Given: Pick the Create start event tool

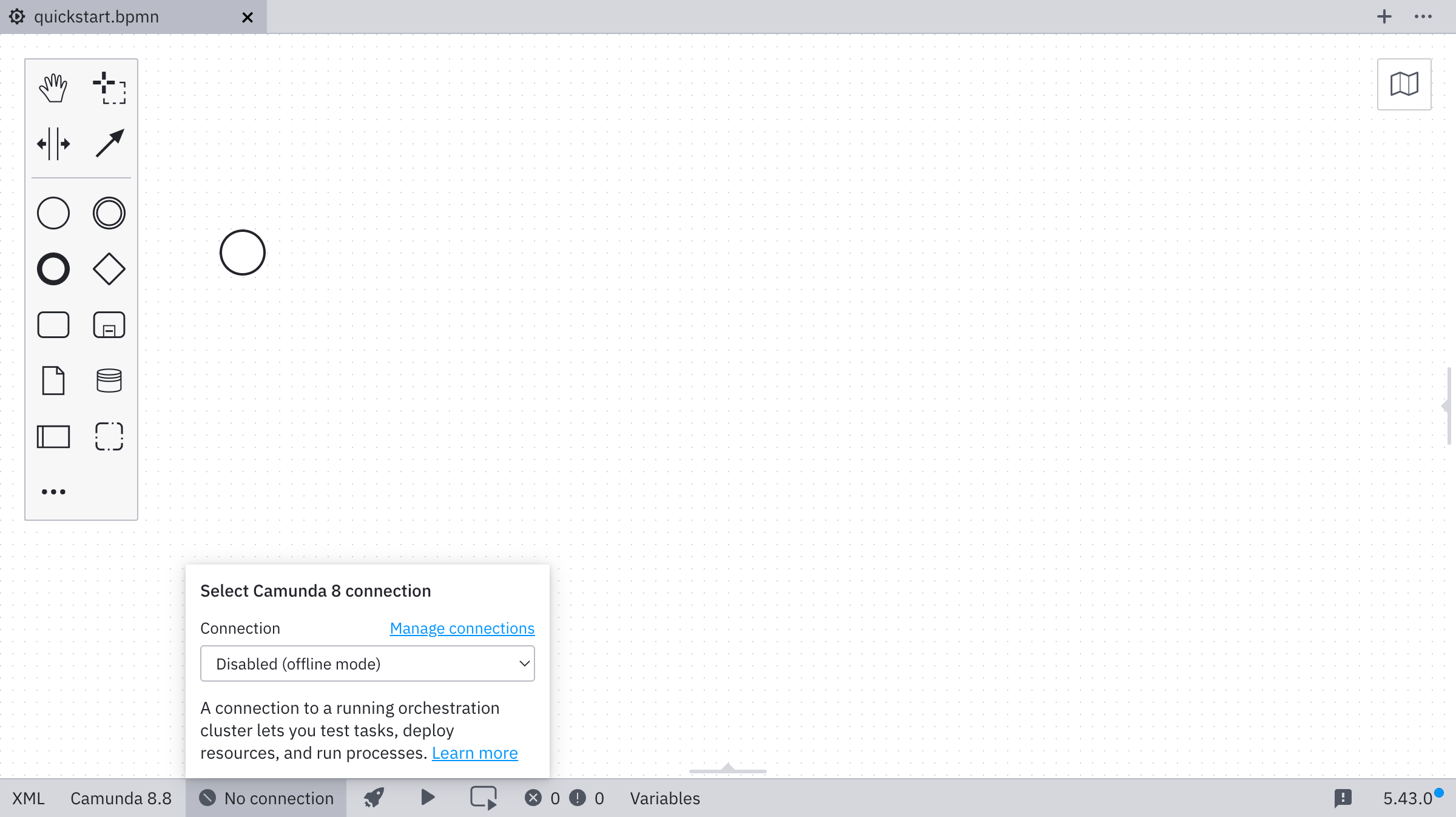Looking at the screenshot, I should click(53, 213).
